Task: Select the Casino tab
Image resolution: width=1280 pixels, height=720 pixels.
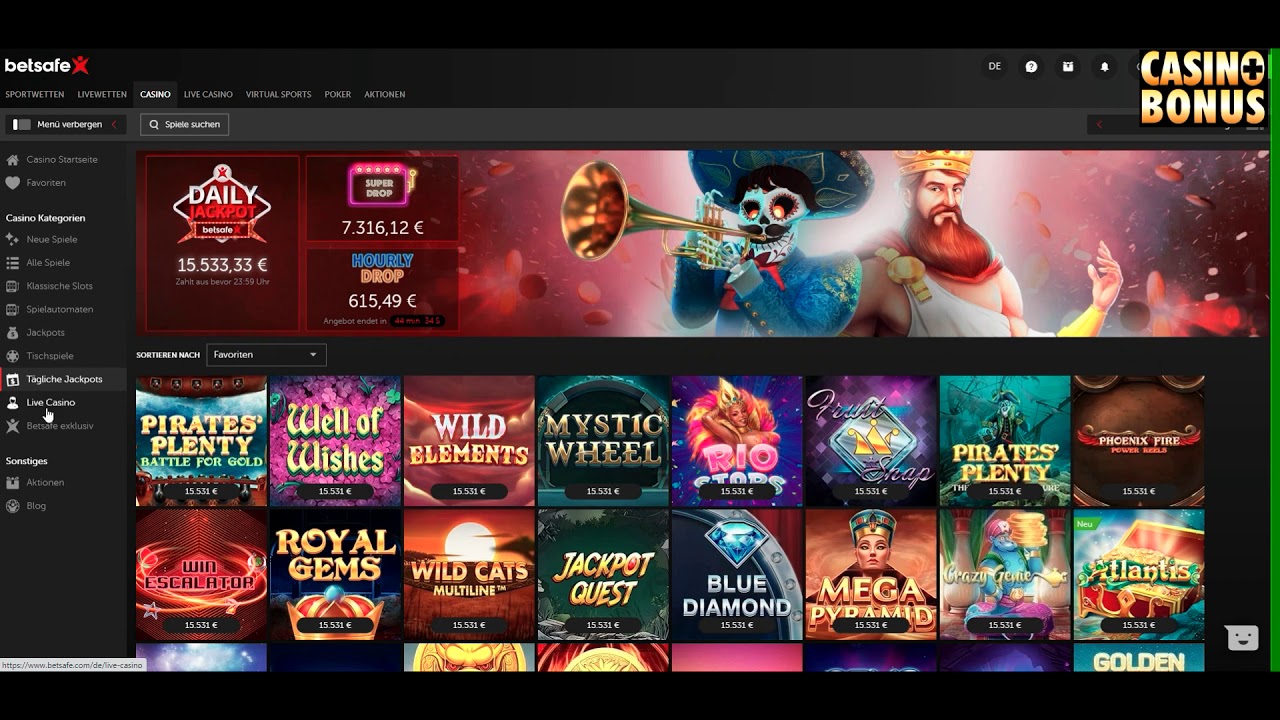Action: pyautogui.click(x=155, y=94)
